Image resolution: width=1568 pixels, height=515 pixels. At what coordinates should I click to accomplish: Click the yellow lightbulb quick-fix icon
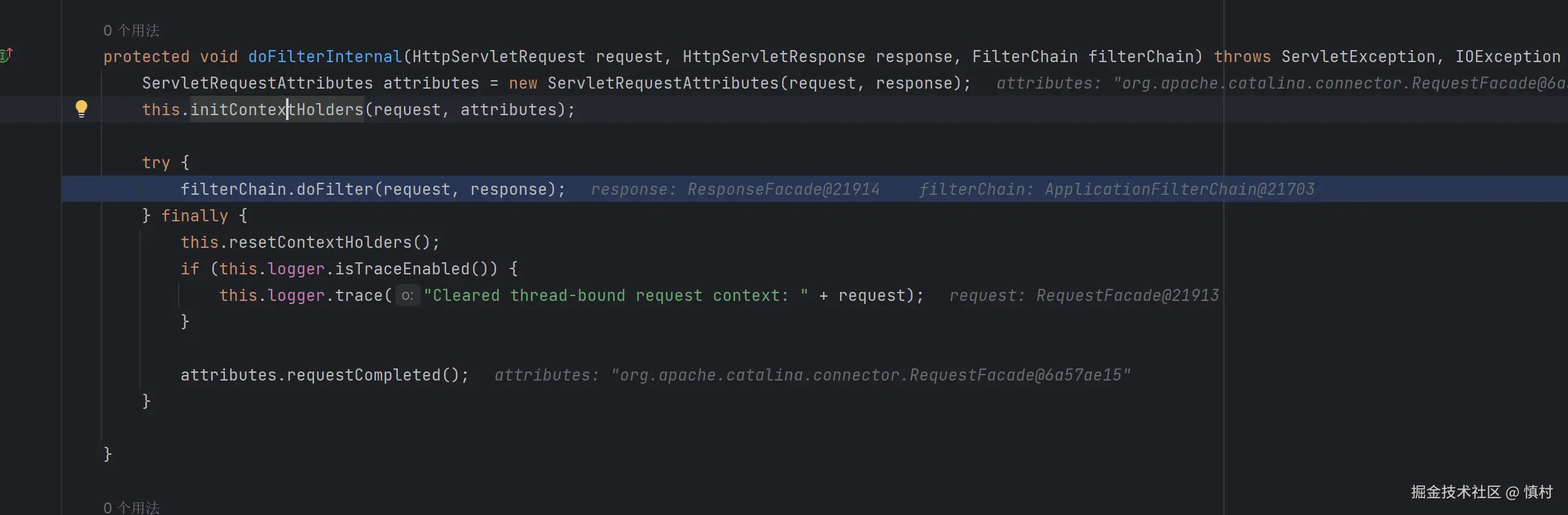81,108
